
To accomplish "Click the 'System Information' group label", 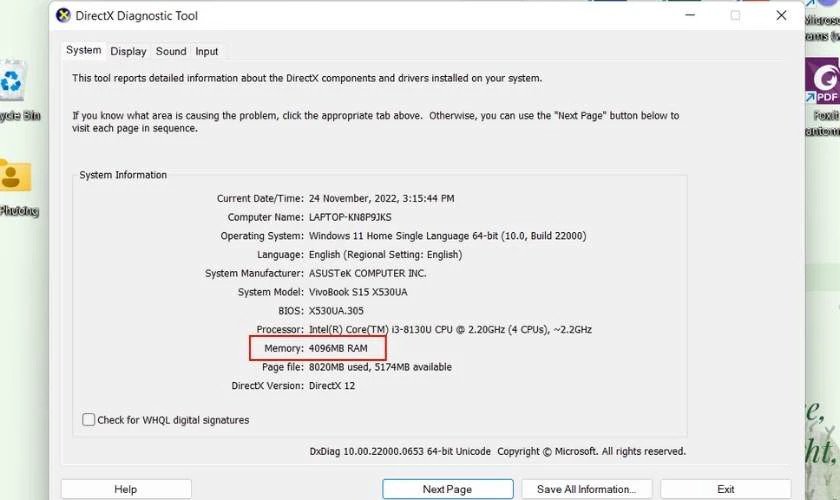I will (x=123, y=175).
